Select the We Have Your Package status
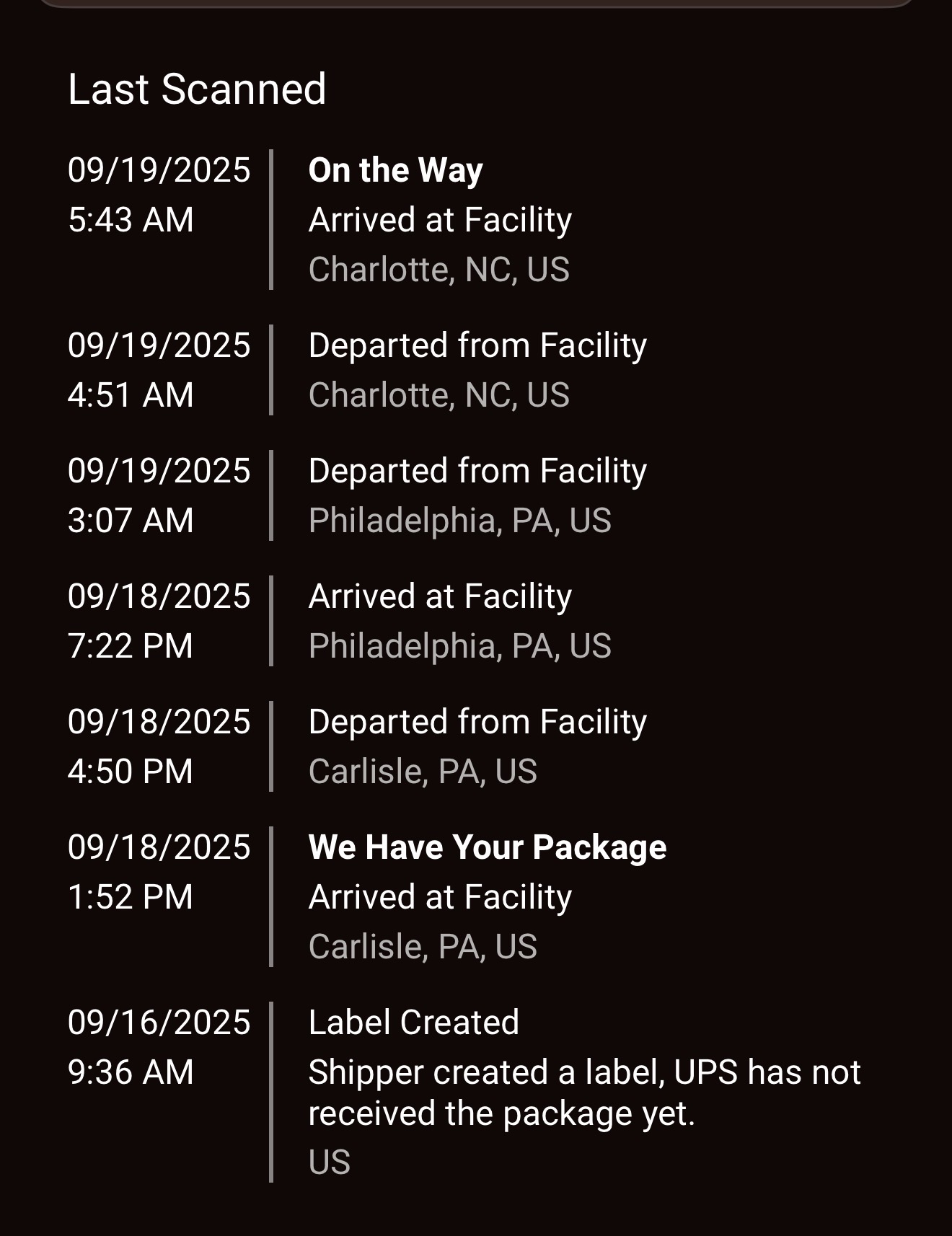Image resolution: width=952 pixels, height=1236 pixels. [487, 847]
